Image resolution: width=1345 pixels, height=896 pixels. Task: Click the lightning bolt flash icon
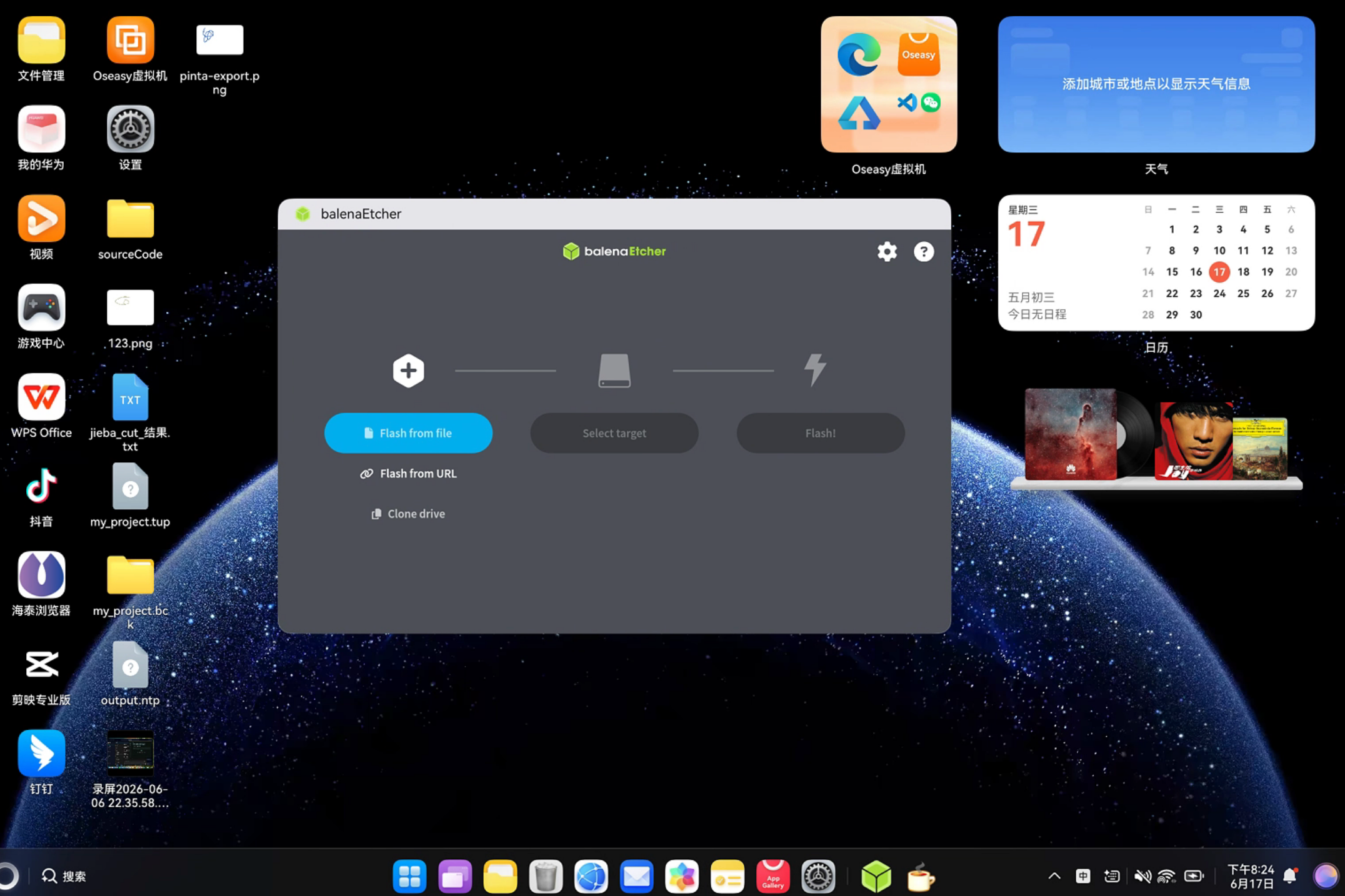coord(815,370)
